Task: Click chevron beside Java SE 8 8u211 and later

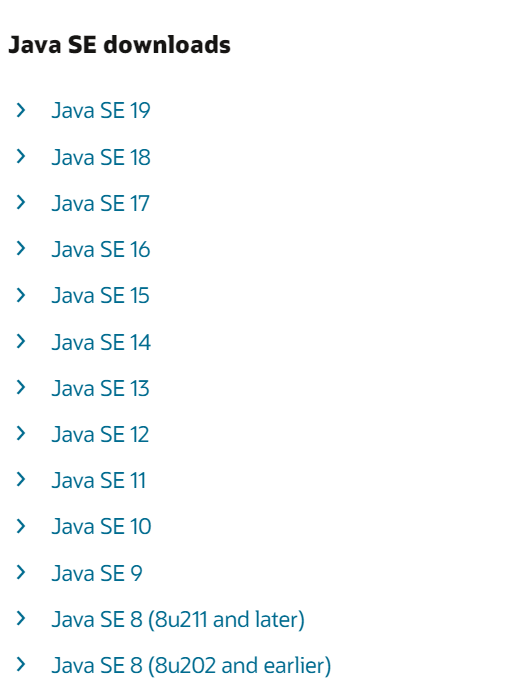Action: click(21, 618)
